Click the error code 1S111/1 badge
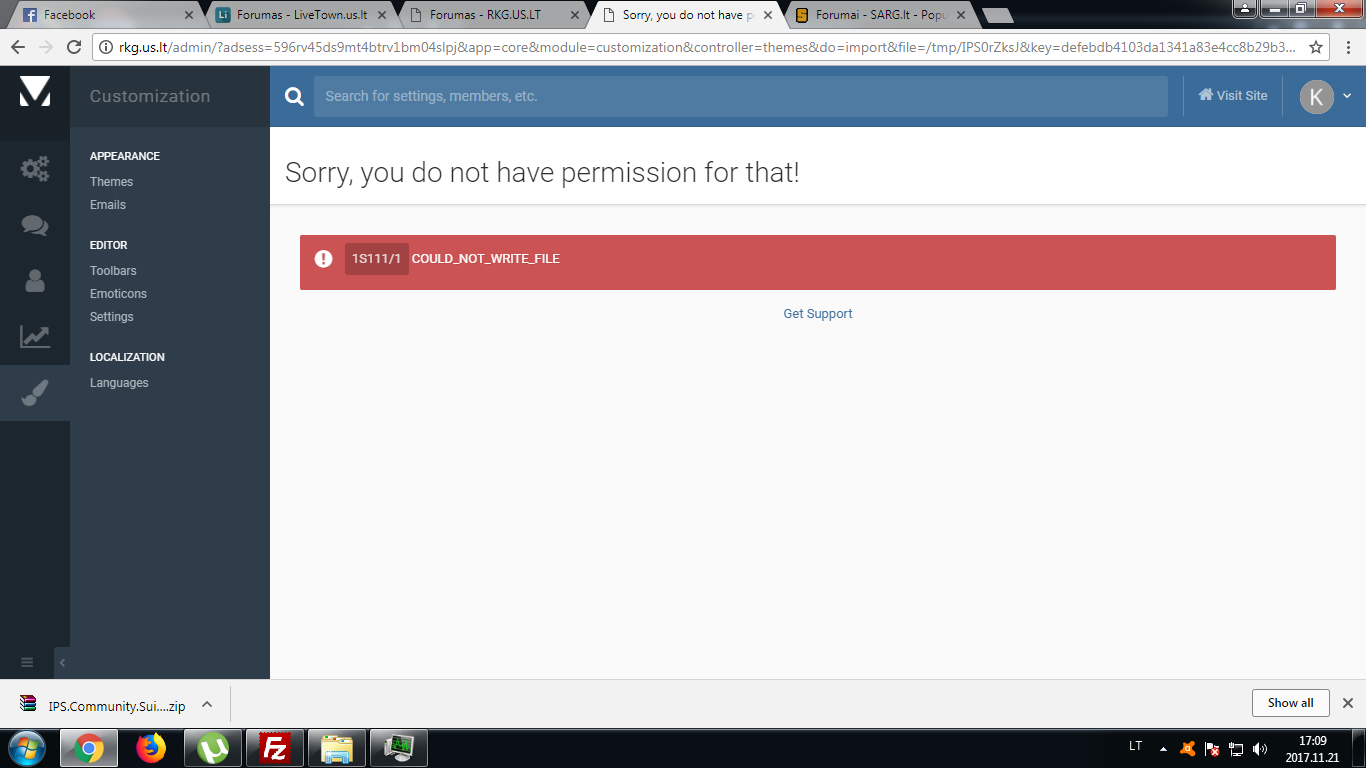The width and height of the screenshot is (1366, 768). (377, 259)
